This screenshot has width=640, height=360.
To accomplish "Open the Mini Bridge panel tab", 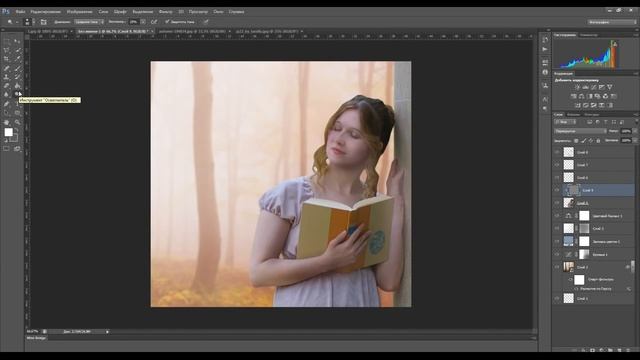I will 36,338.
